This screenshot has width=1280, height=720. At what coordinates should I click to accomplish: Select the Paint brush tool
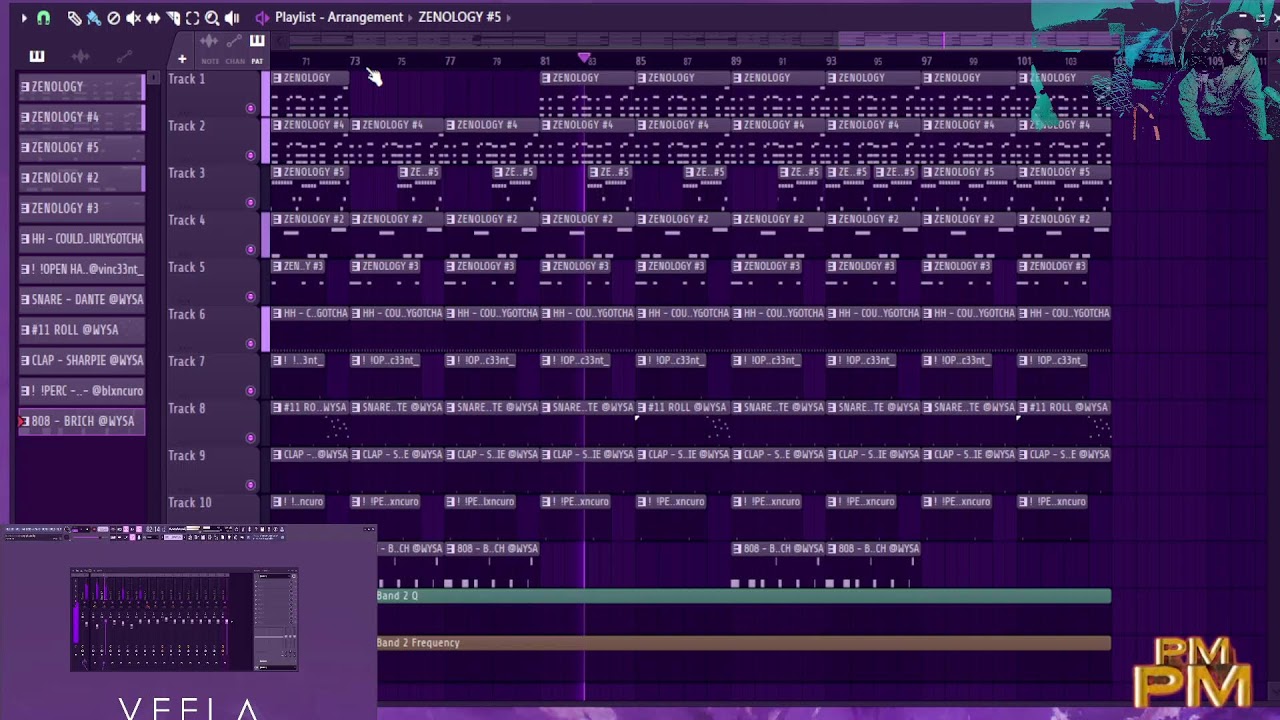click(93, 17)
